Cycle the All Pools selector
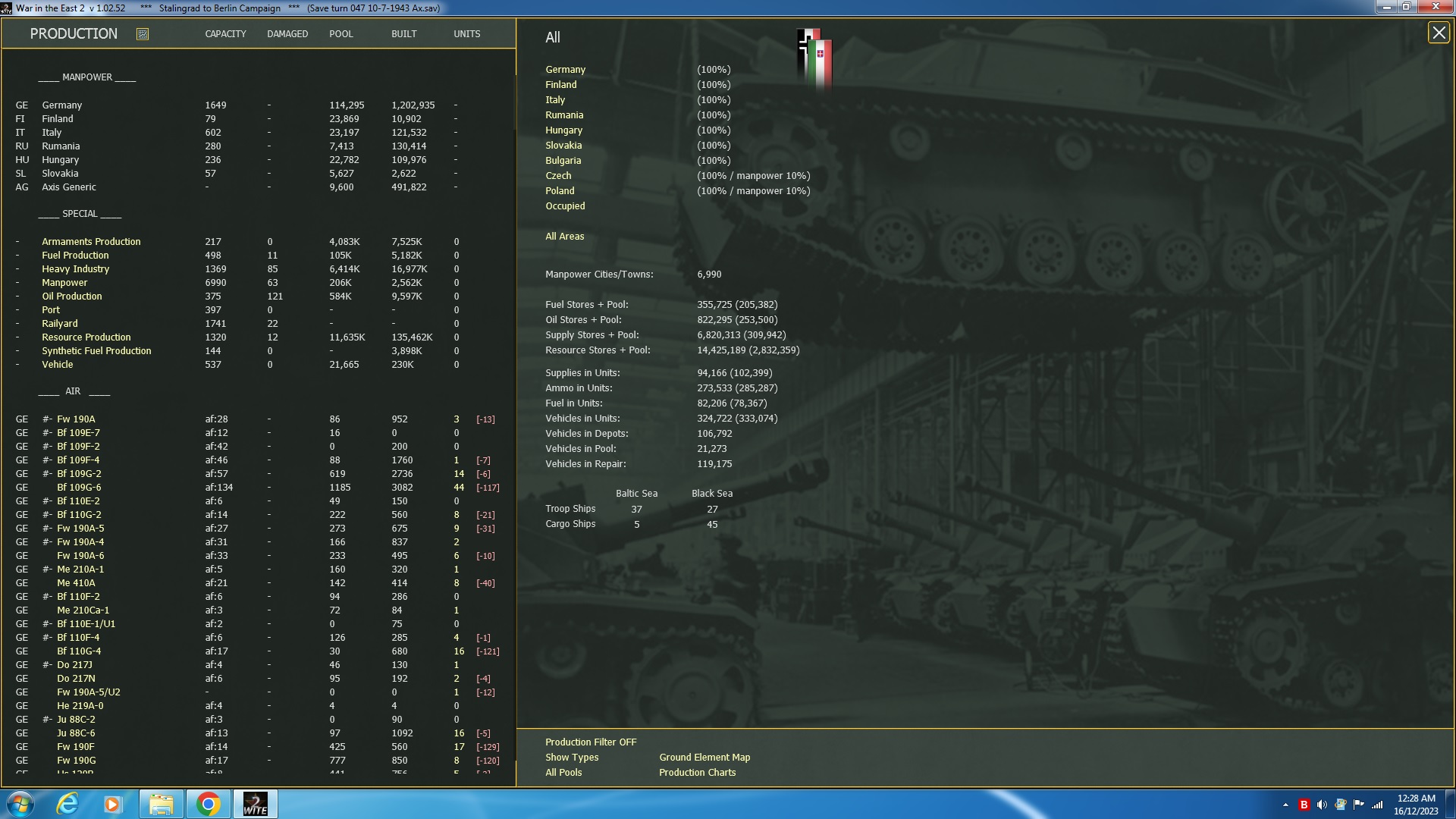Screen dimensions: 1456x819 (563, 772)
